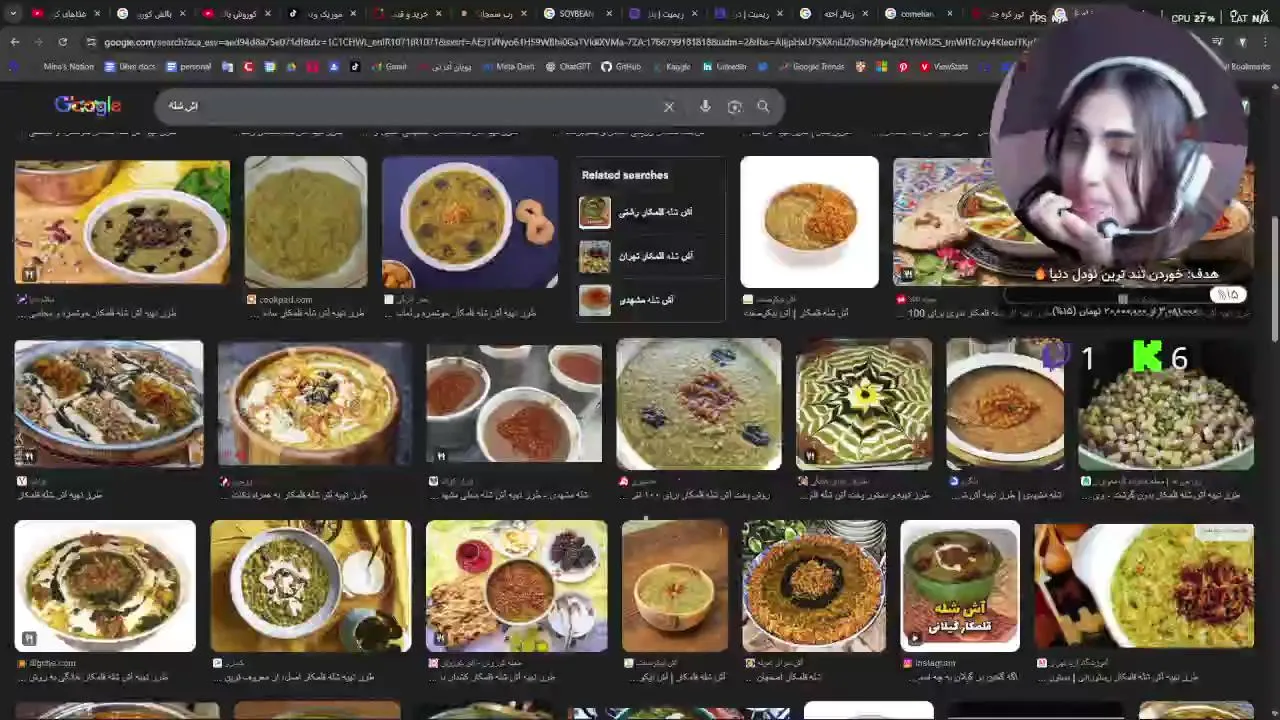Open the ChatGPT bookmark

(x=568, y=67)
